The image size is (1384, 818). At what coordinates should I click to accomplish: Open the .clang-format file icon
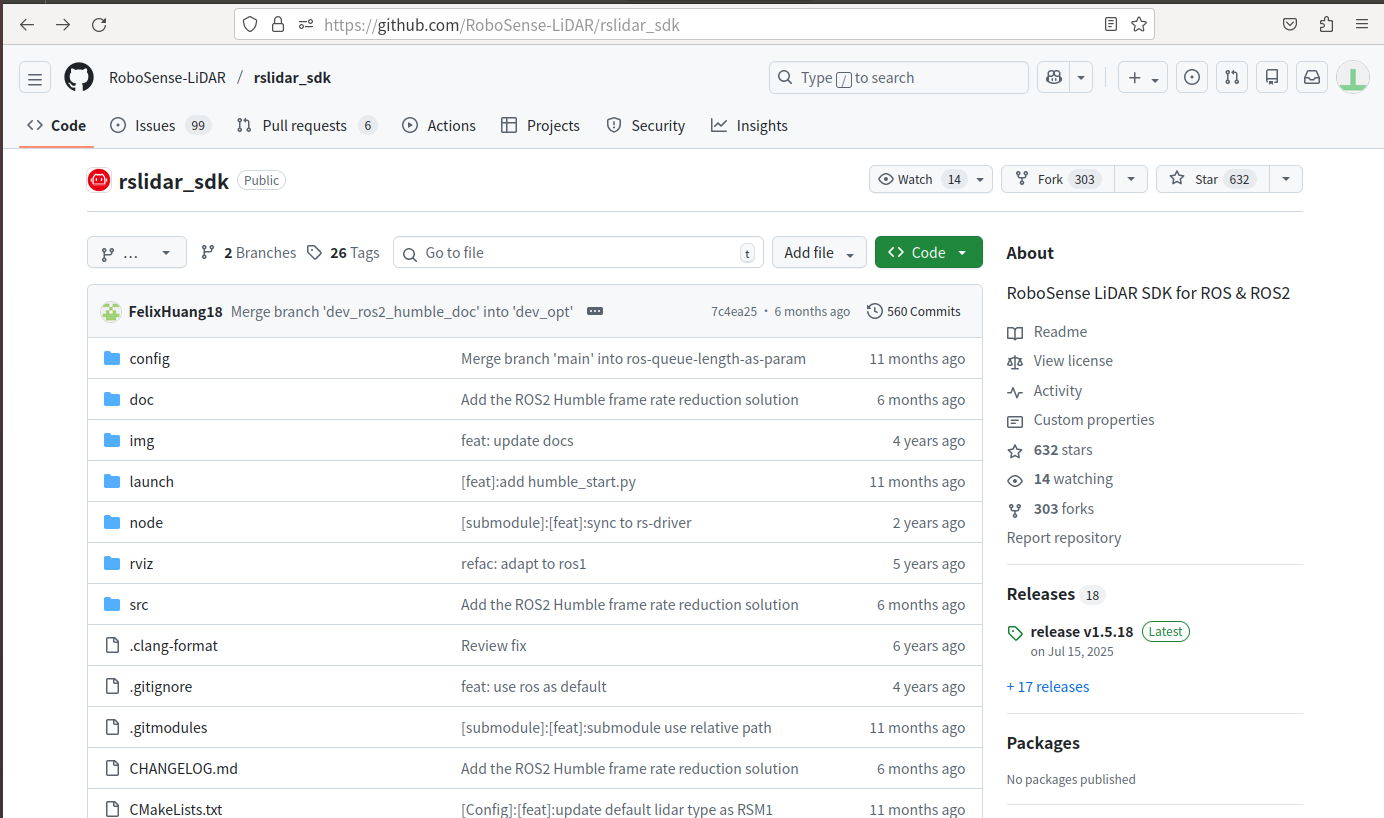(112, 646)
